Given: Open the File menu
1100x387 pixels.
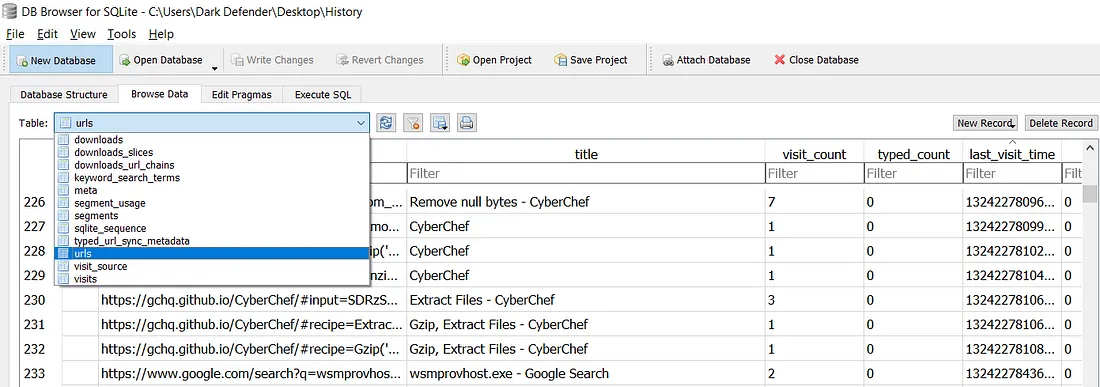Looking at the screenshot, I should coord(15,34).
